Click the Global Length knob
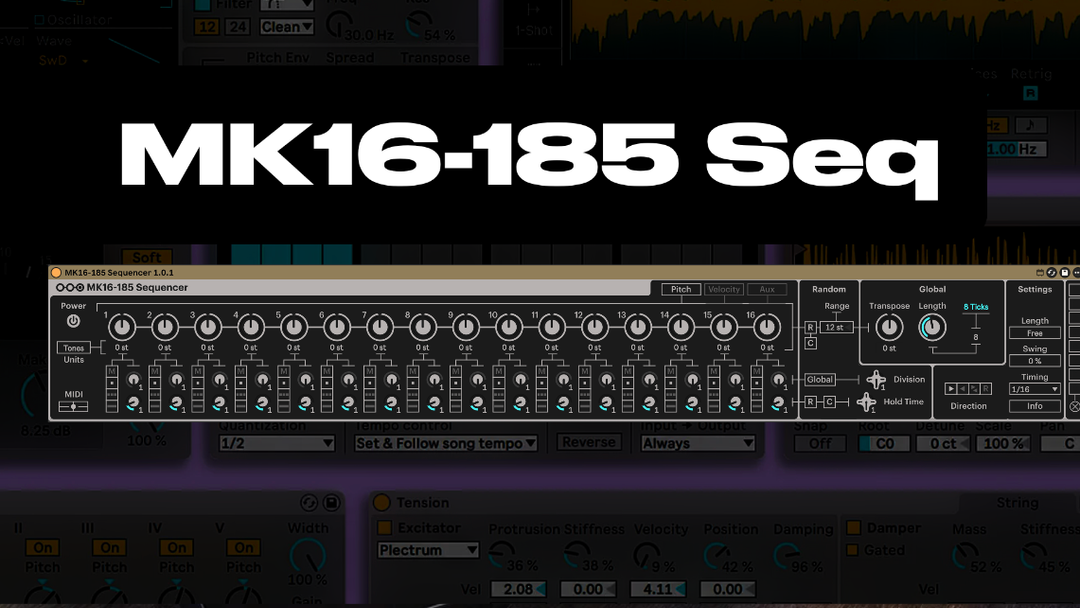 tap(932, 327)
